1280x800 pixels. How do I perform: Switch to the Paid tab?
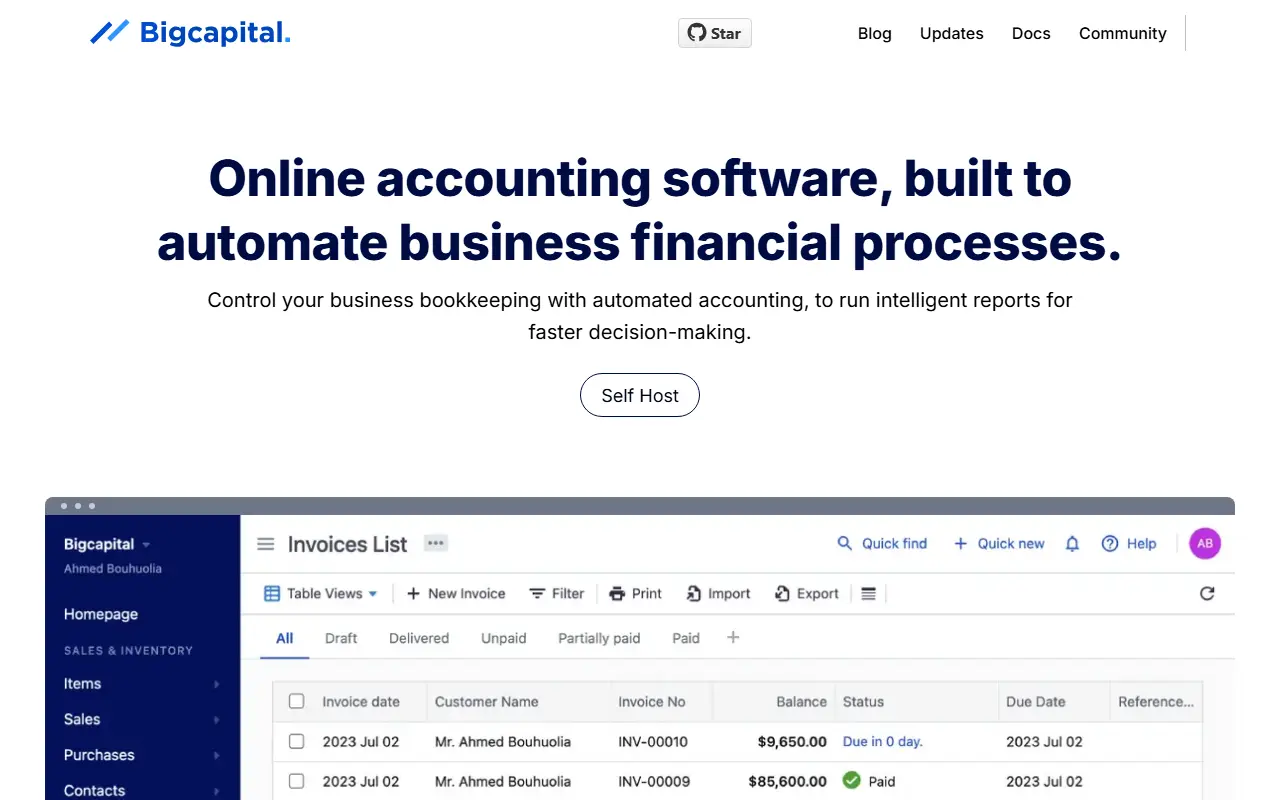[x=686, y=638]
